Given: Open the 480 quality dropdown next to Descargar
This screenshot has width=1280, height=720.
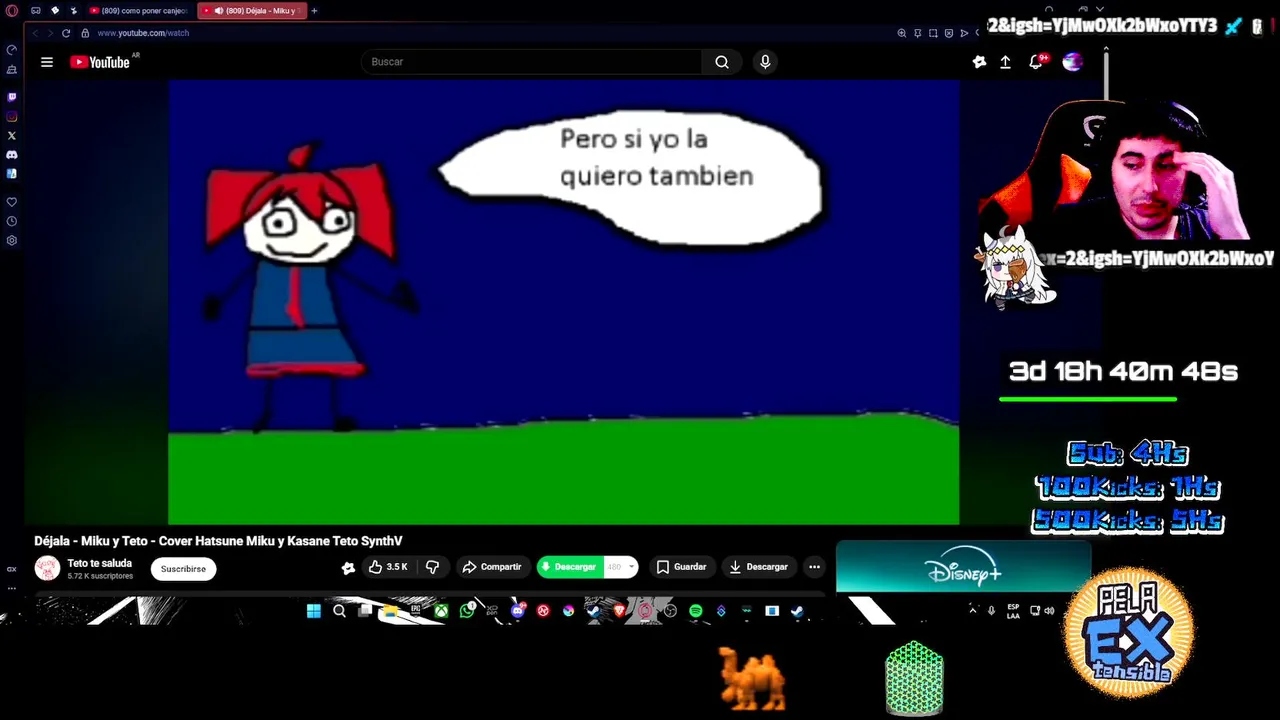Looking at the screenshot, I should pyautogui.click(x=621, y=567).
